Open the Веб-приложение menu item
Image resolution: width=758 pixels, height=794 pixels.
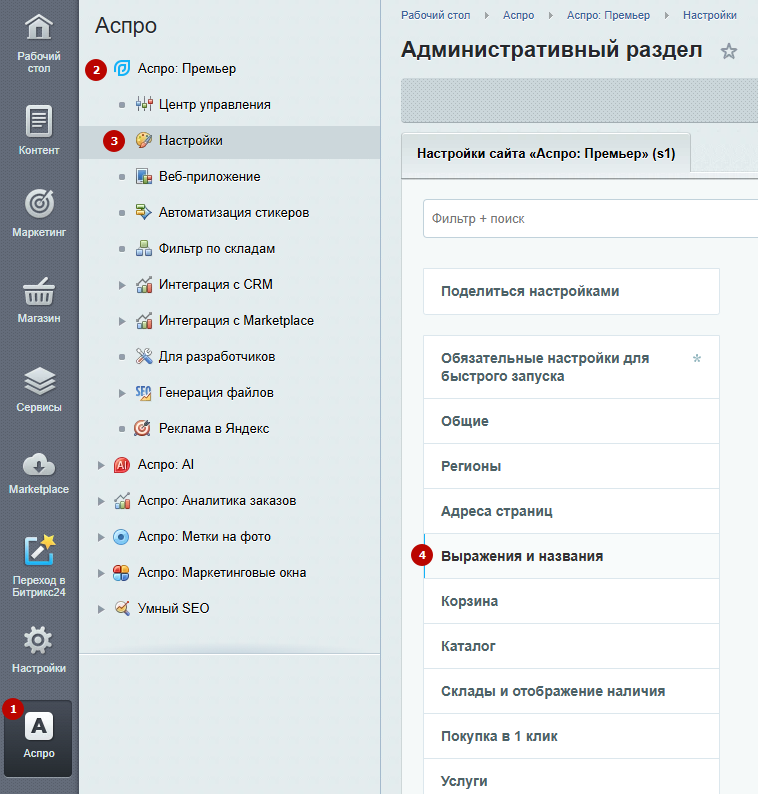pyautogui.click(x=210, y=176)
